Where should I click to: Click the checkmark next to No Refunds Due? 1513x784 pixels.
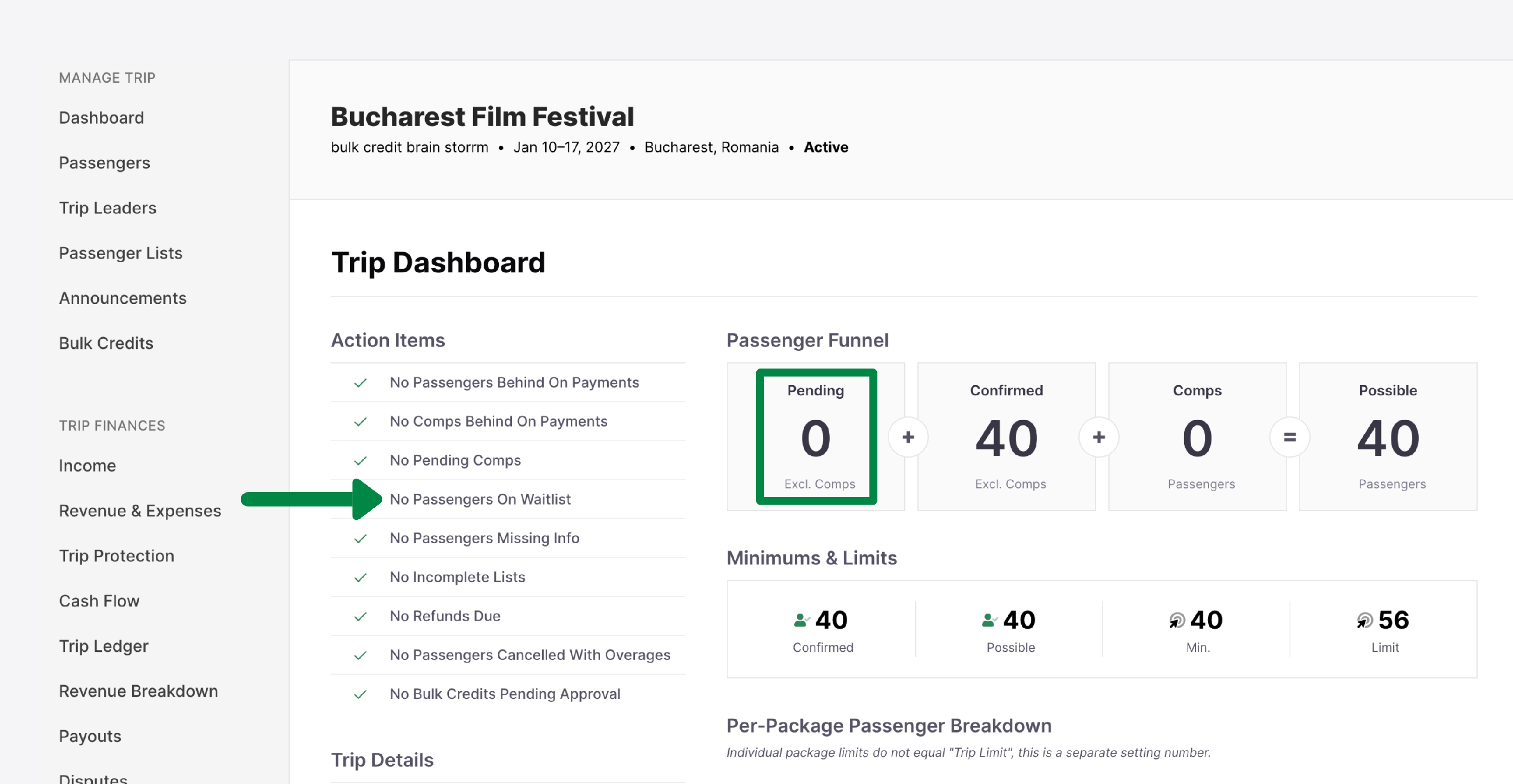point(361,617)
